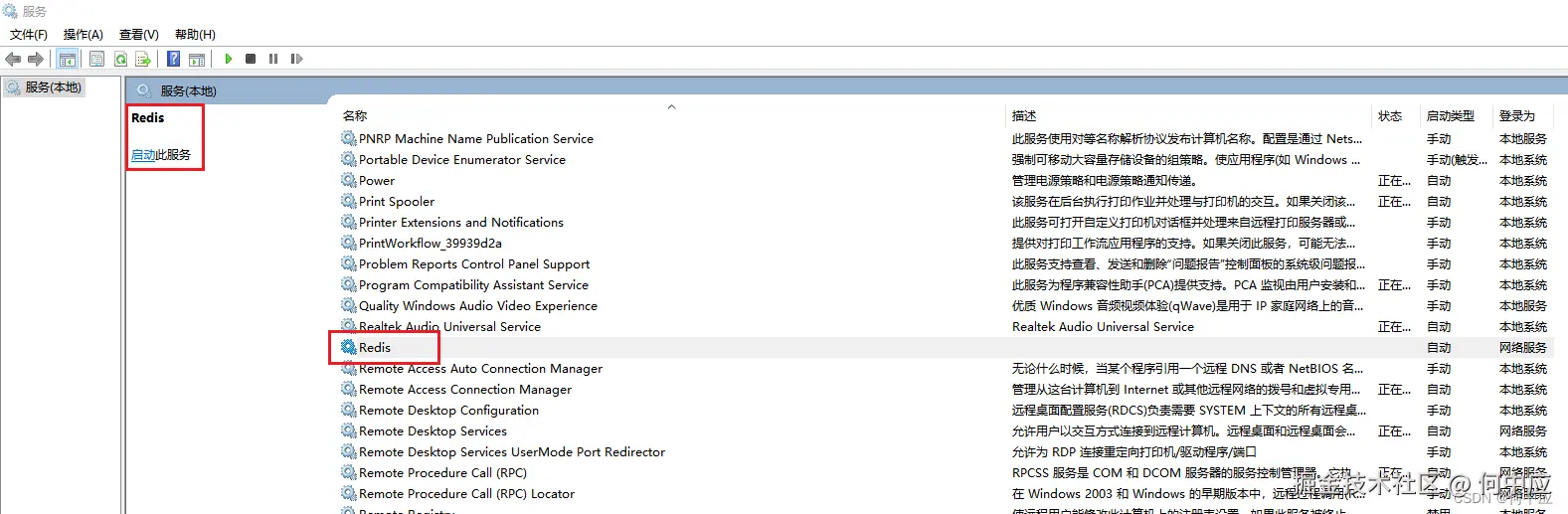
Task: Sort by the 状态 column header
Action: coord(1390,116)
